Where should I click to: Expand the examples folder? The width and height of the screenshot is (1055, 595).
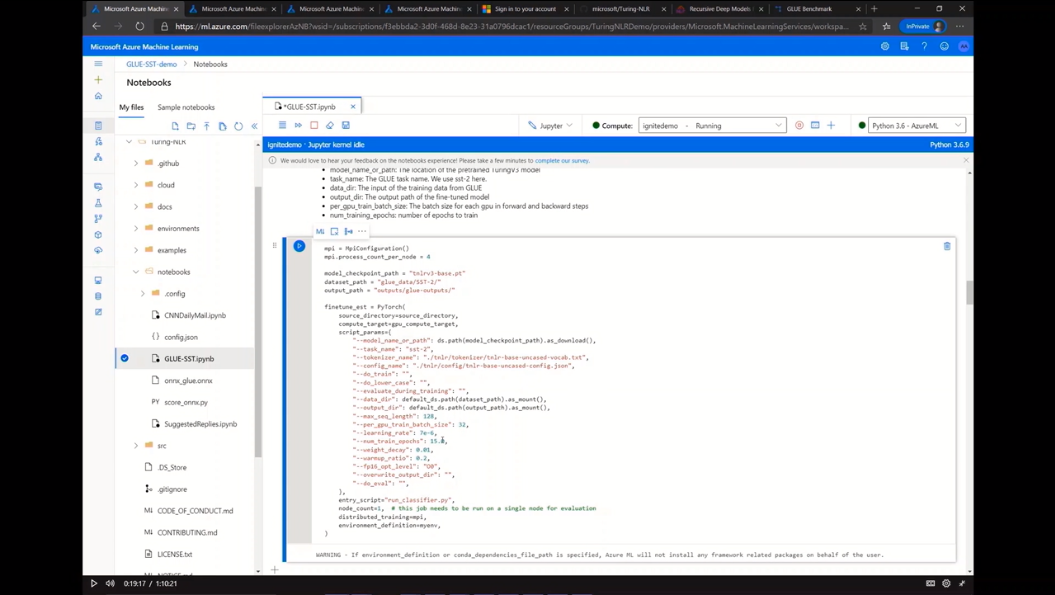point(136,250)
